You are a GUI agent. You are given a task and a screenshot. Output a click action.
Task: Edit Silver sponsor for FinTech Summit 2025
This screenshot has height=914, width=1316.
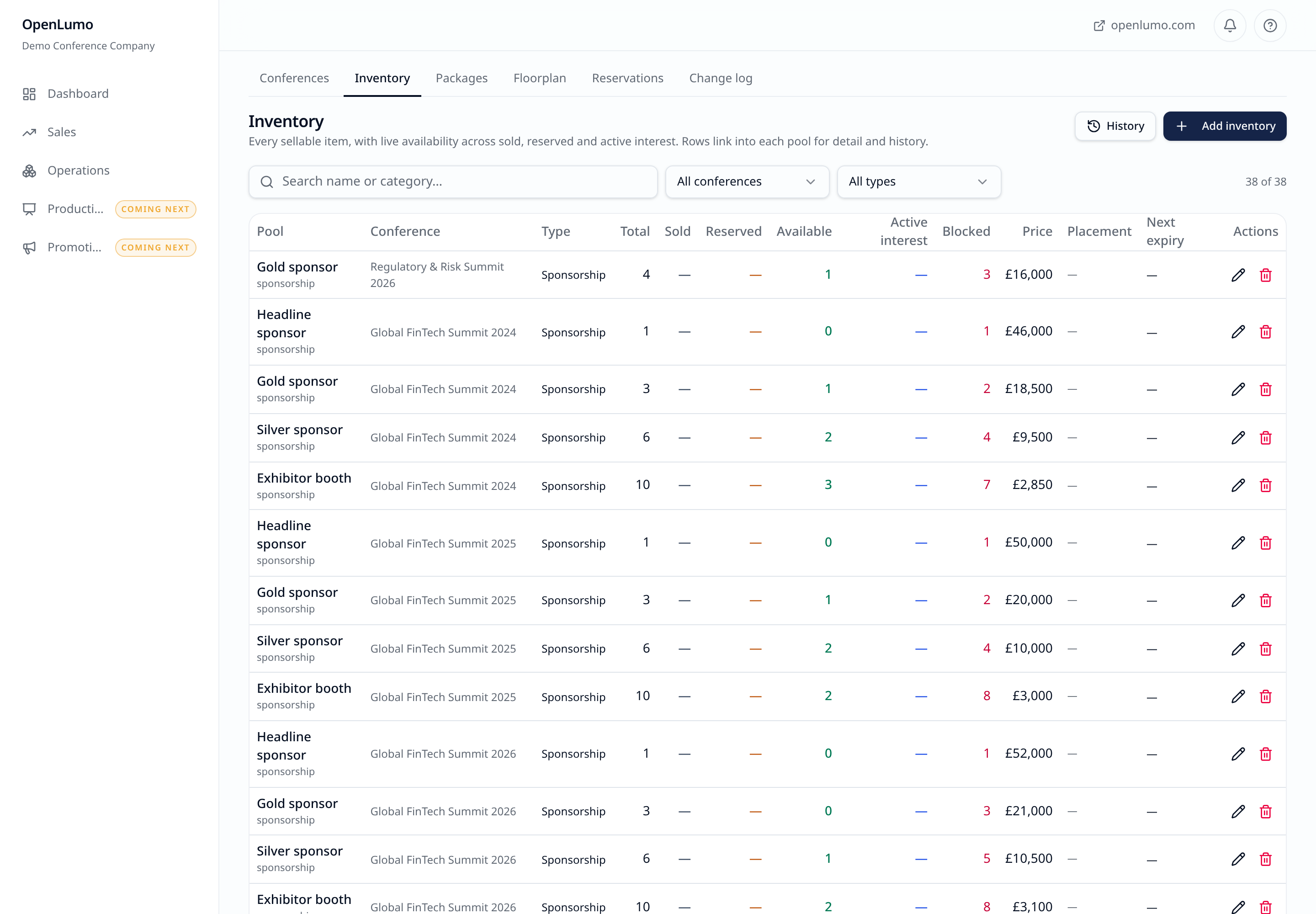click(1238, 649)
